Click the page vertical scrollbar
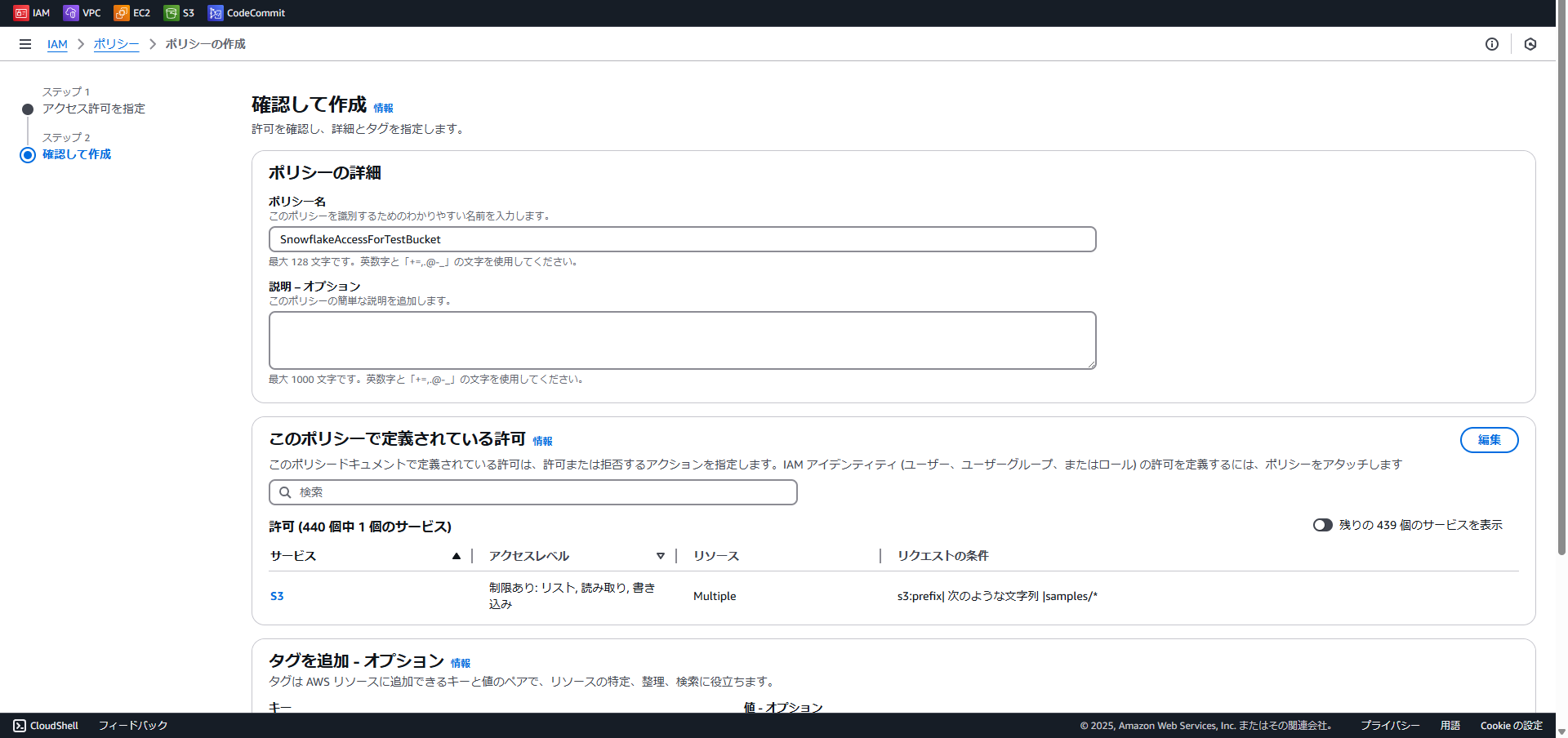 click(x=1561, y=278)
